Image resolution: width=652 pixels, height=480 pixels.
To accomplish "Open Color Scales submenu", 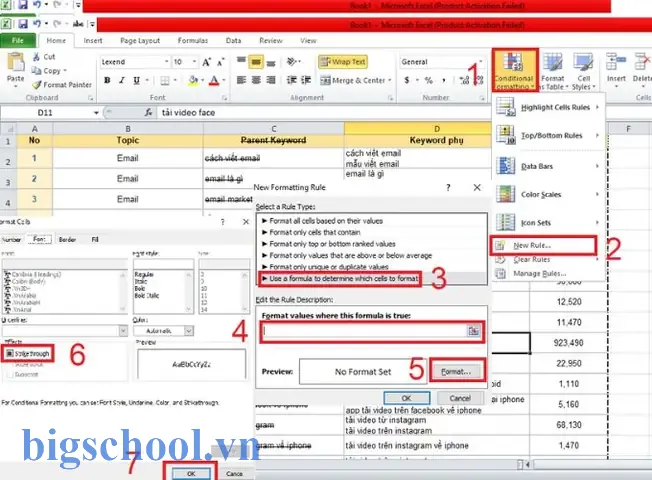I will 548,194.
